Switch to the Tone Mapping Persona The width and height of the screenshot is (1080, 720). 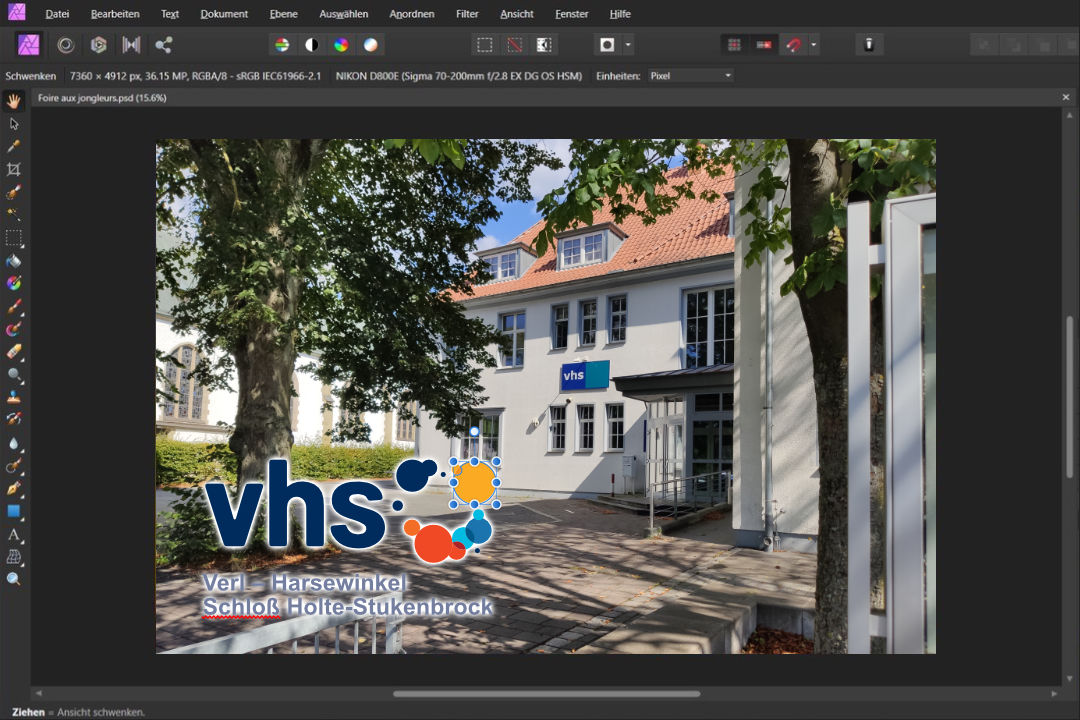[x=131, y=45]
